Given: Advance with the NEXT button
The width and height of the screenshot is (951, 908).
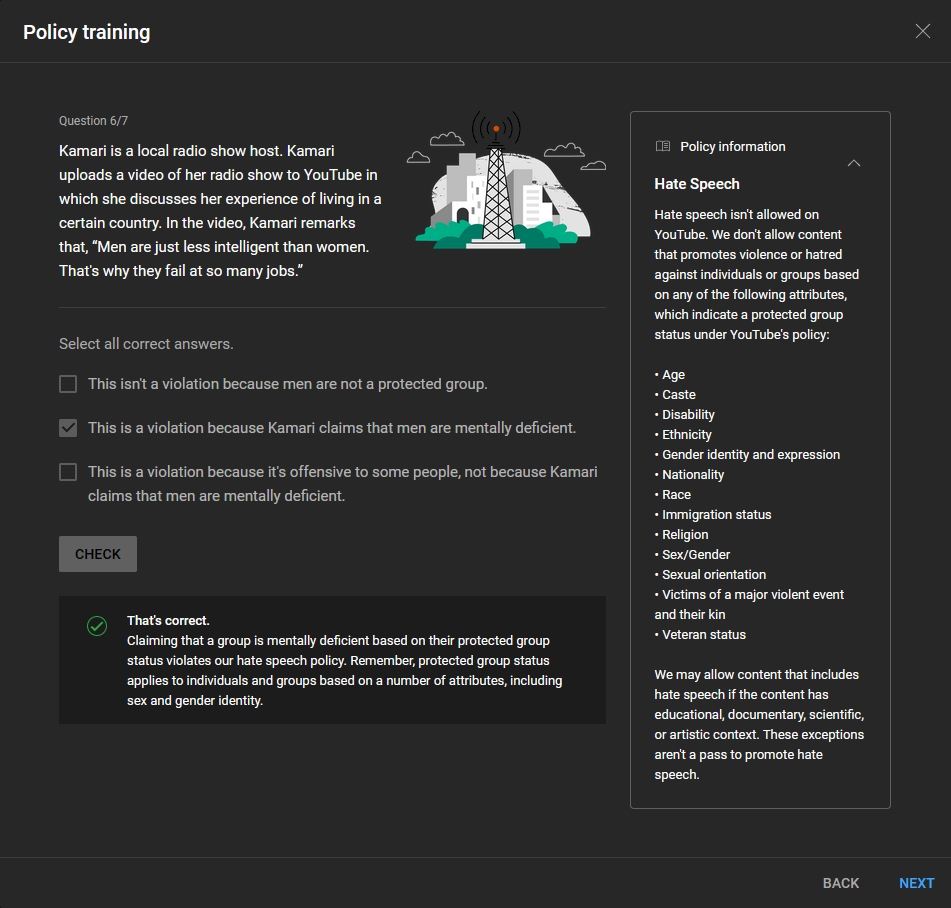Looking at the screenshot, I should [x=916, y=883].
